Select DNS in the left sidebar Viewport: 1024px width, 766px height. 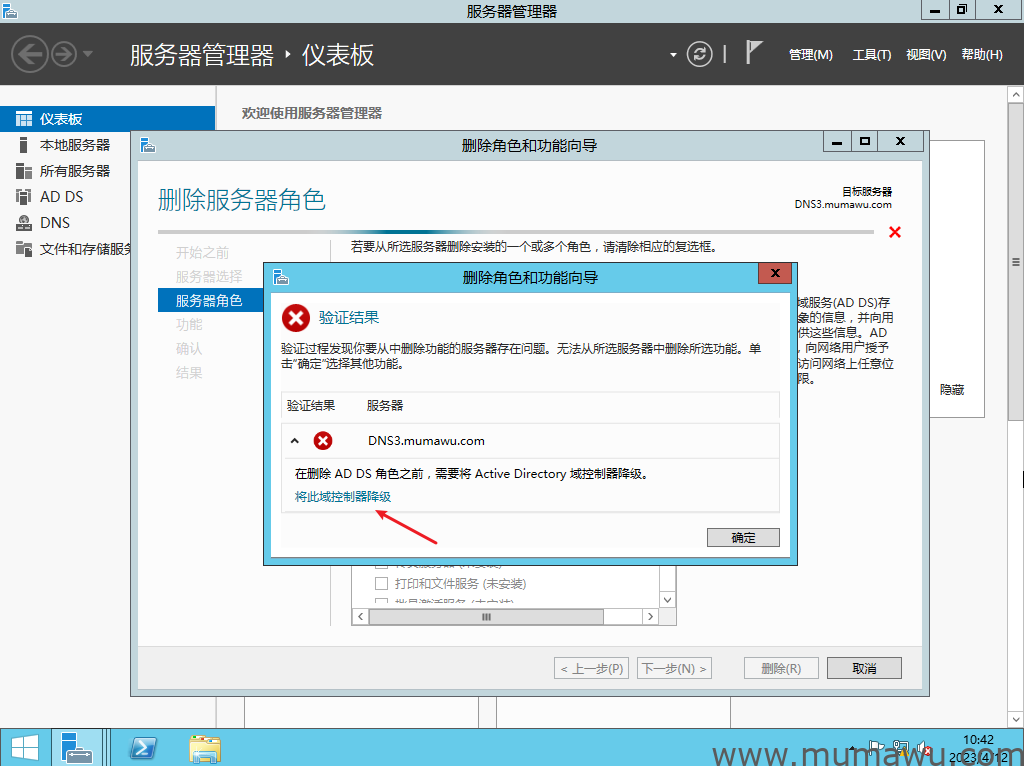[55, 223]
